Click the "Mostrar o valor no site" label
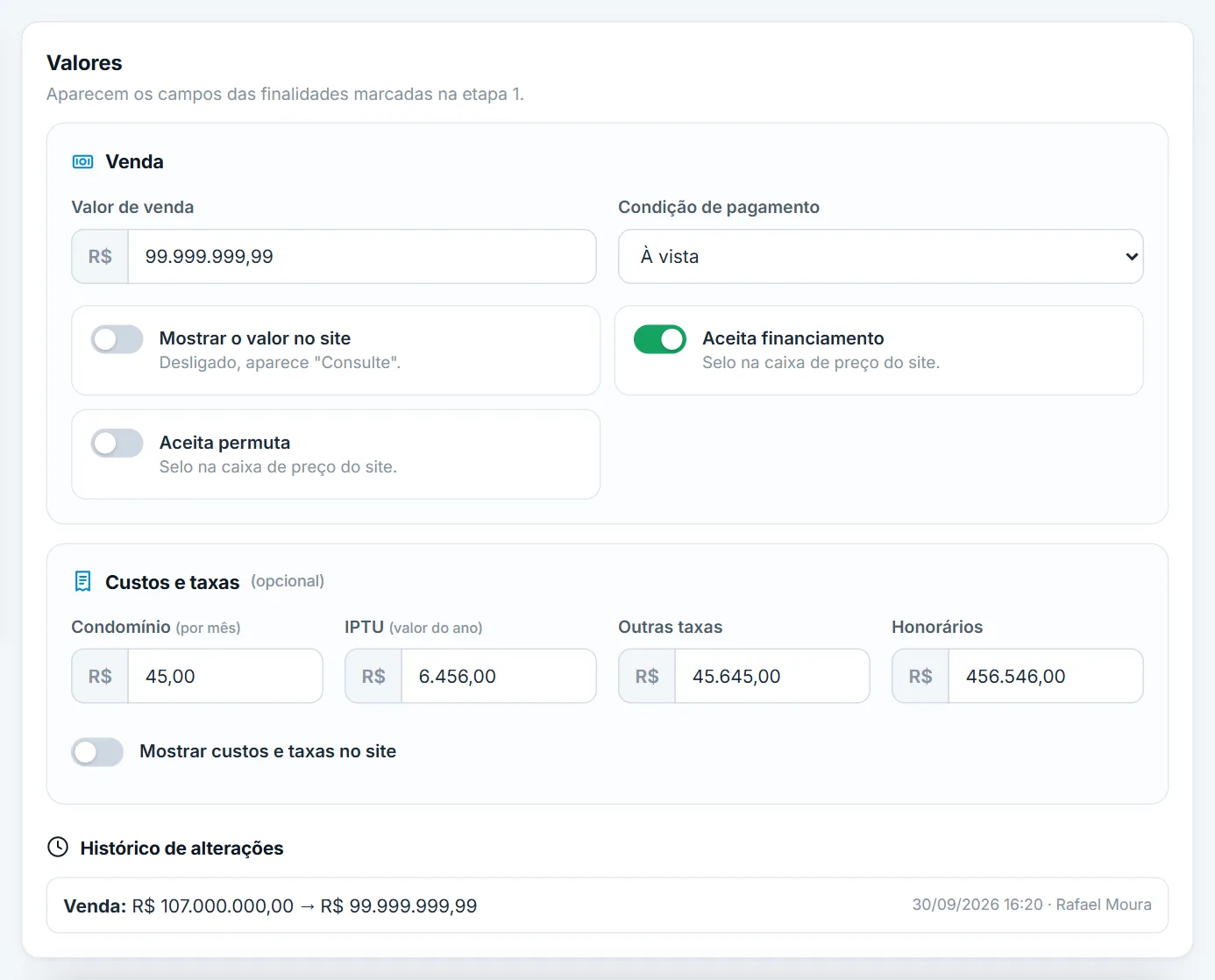1215x980 pixels. (x=255, y=338)
